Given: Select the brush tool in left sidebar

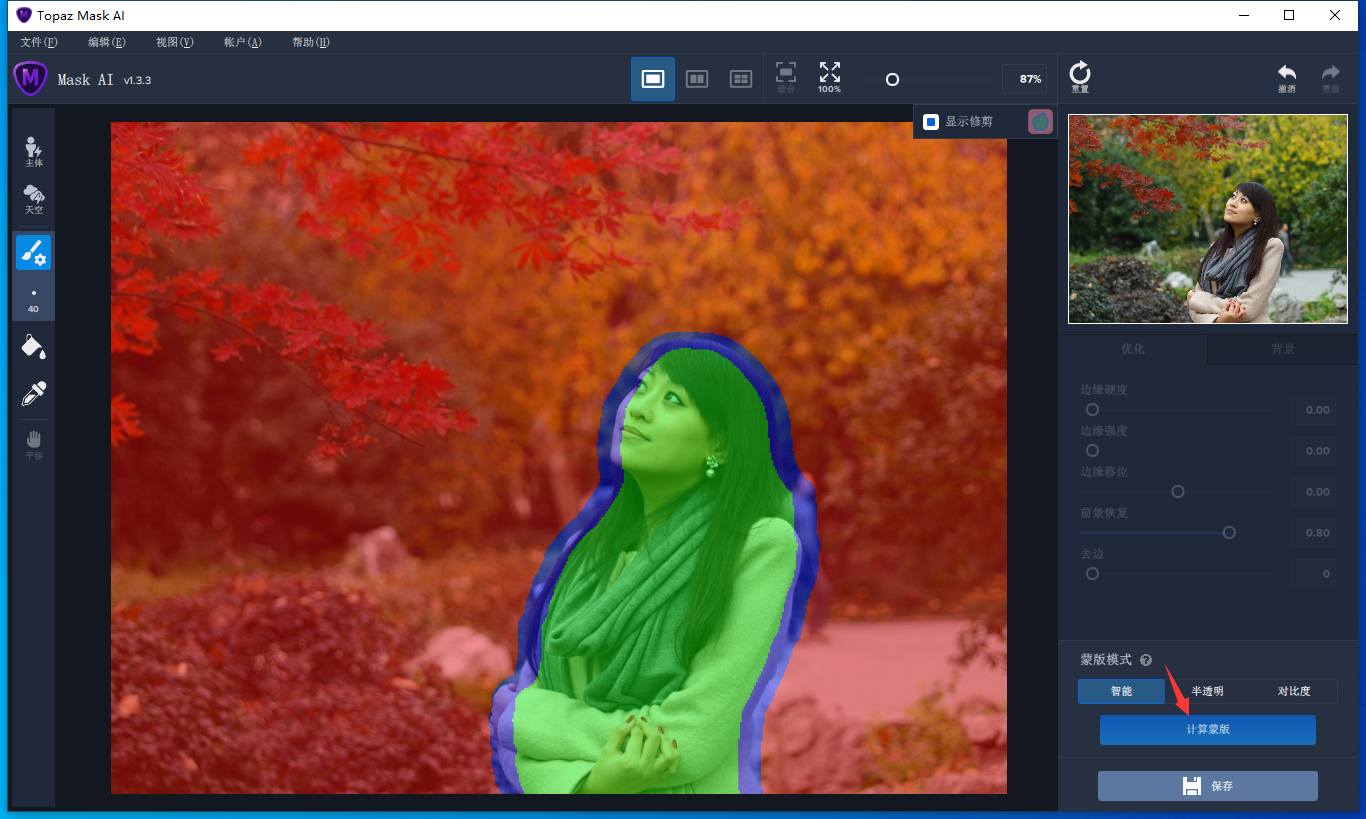Looking at the screenshot, I should pyautogui.click(x=33, y=253).
